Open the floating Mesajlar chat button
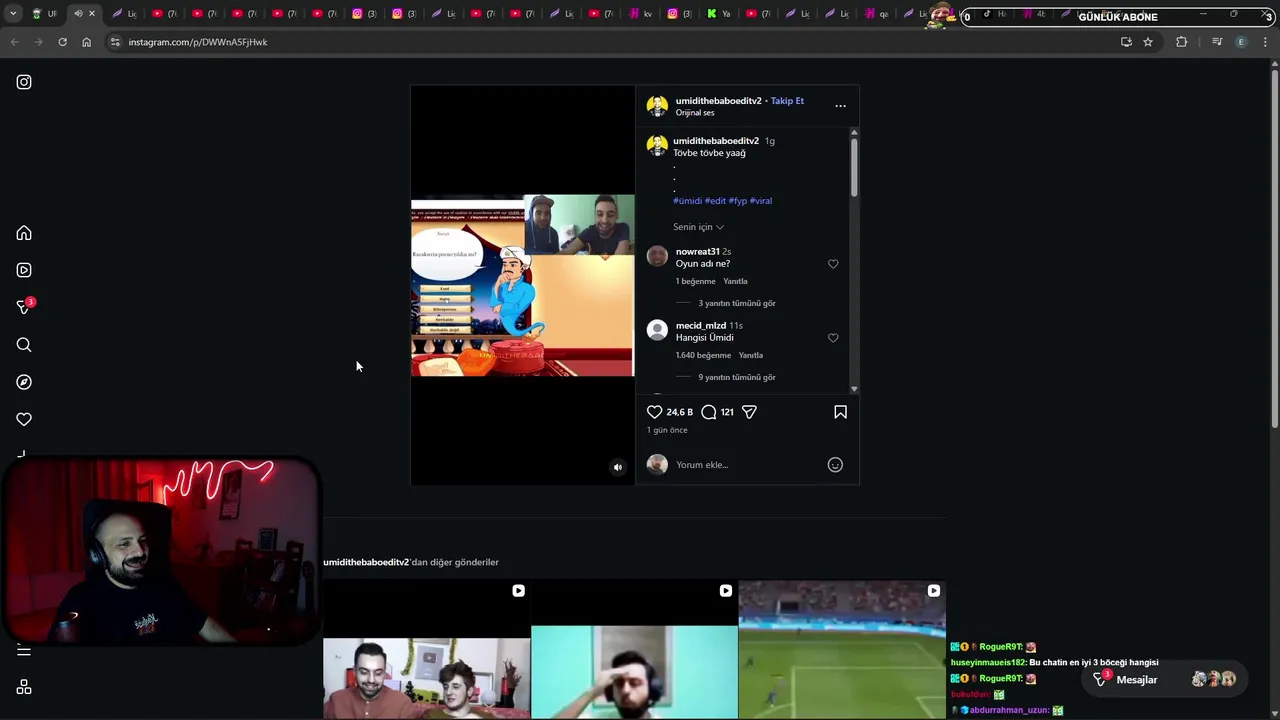This screenshot has height=720, width=1280. point(1165,680)
